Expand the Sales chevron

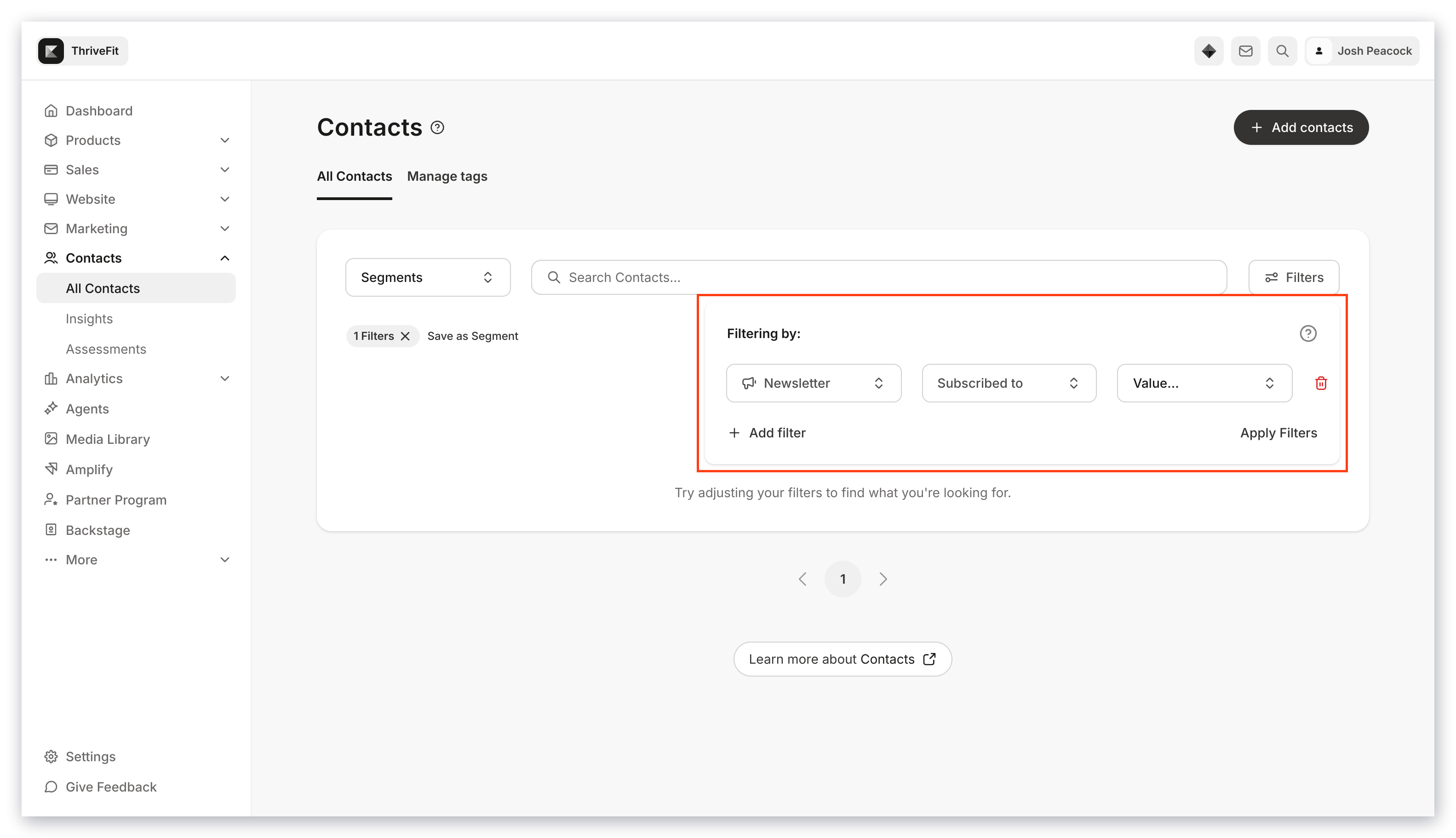[225, 169]
